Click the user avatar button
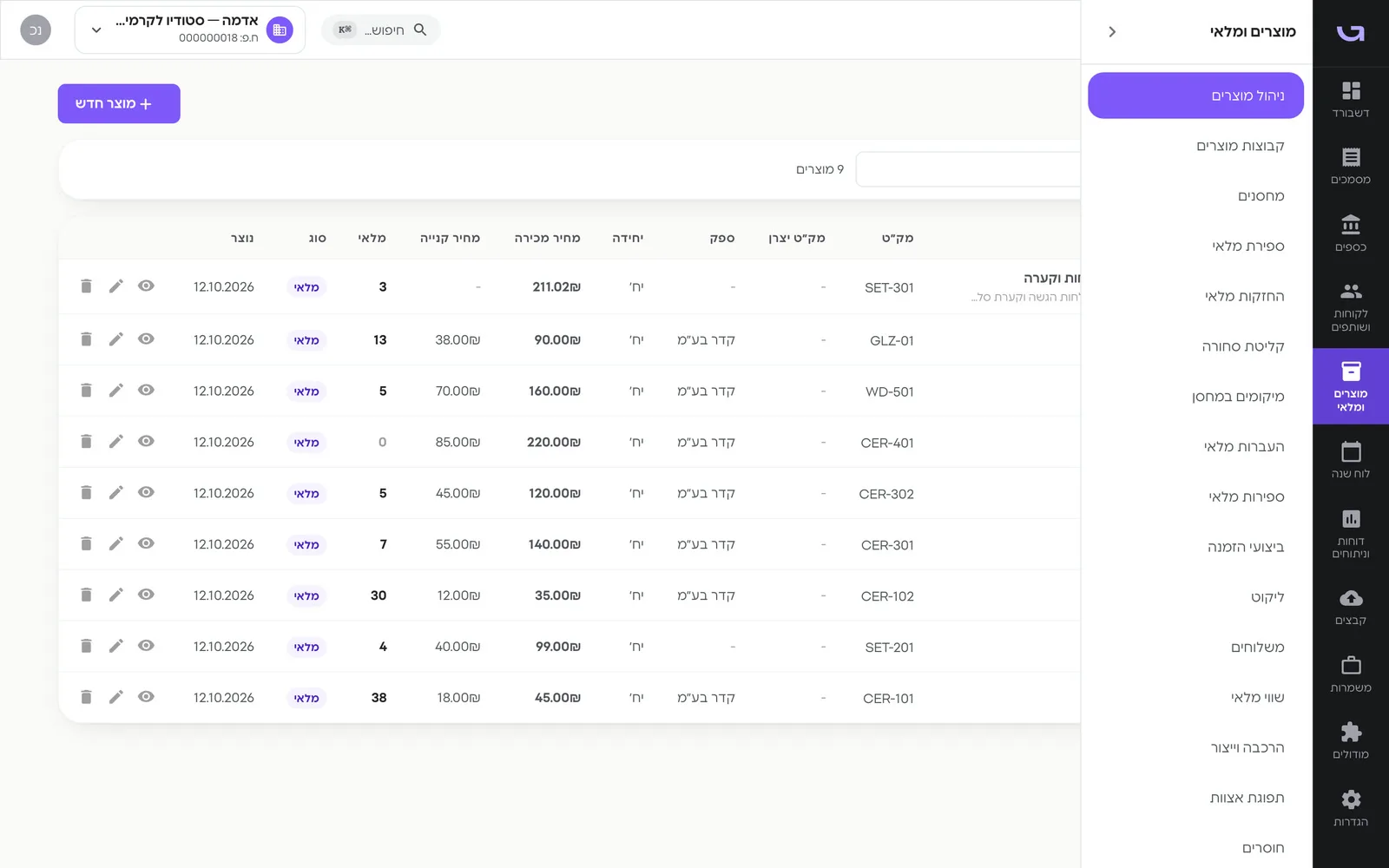The width and height of the screenshot is (1389, 868). click(x=36, y=30)
